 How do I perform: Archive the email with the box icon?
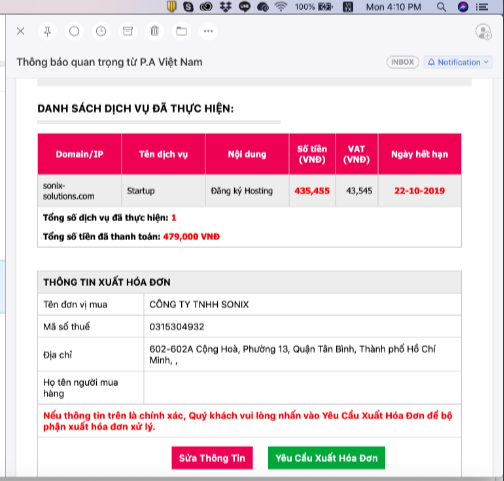point(128,31)
